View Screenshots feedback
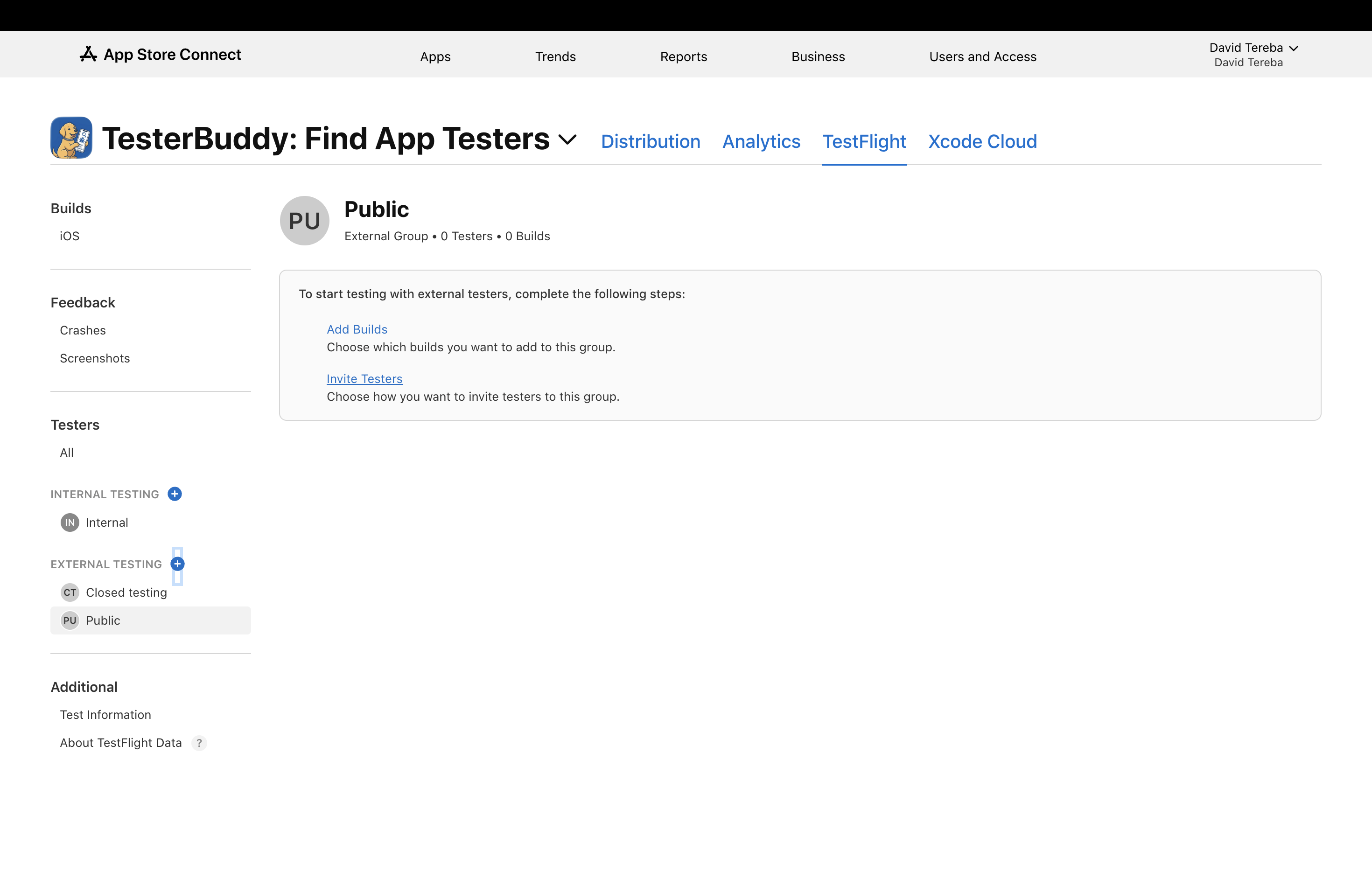The width and height of the screenshot is (1372, 892). click(x=95, y=358)
